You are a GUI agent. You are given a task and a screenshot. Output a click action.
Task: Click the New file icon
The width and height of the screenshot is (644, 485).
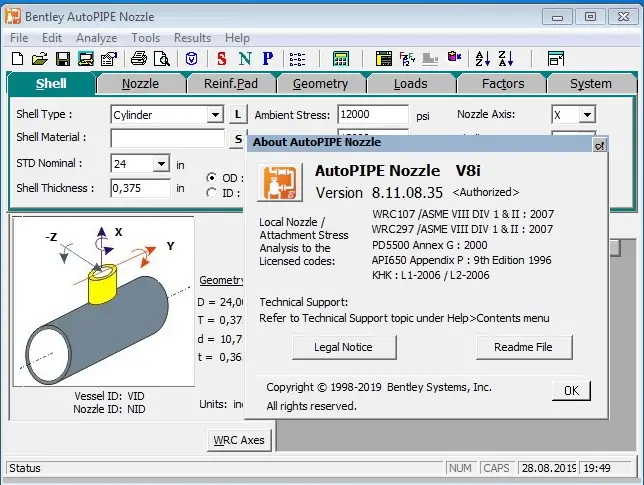pos(18,59)
